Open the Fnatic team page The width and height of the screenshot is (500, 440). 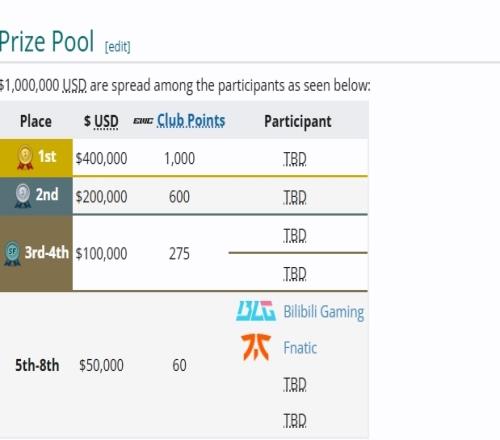(x=300, y=348)
